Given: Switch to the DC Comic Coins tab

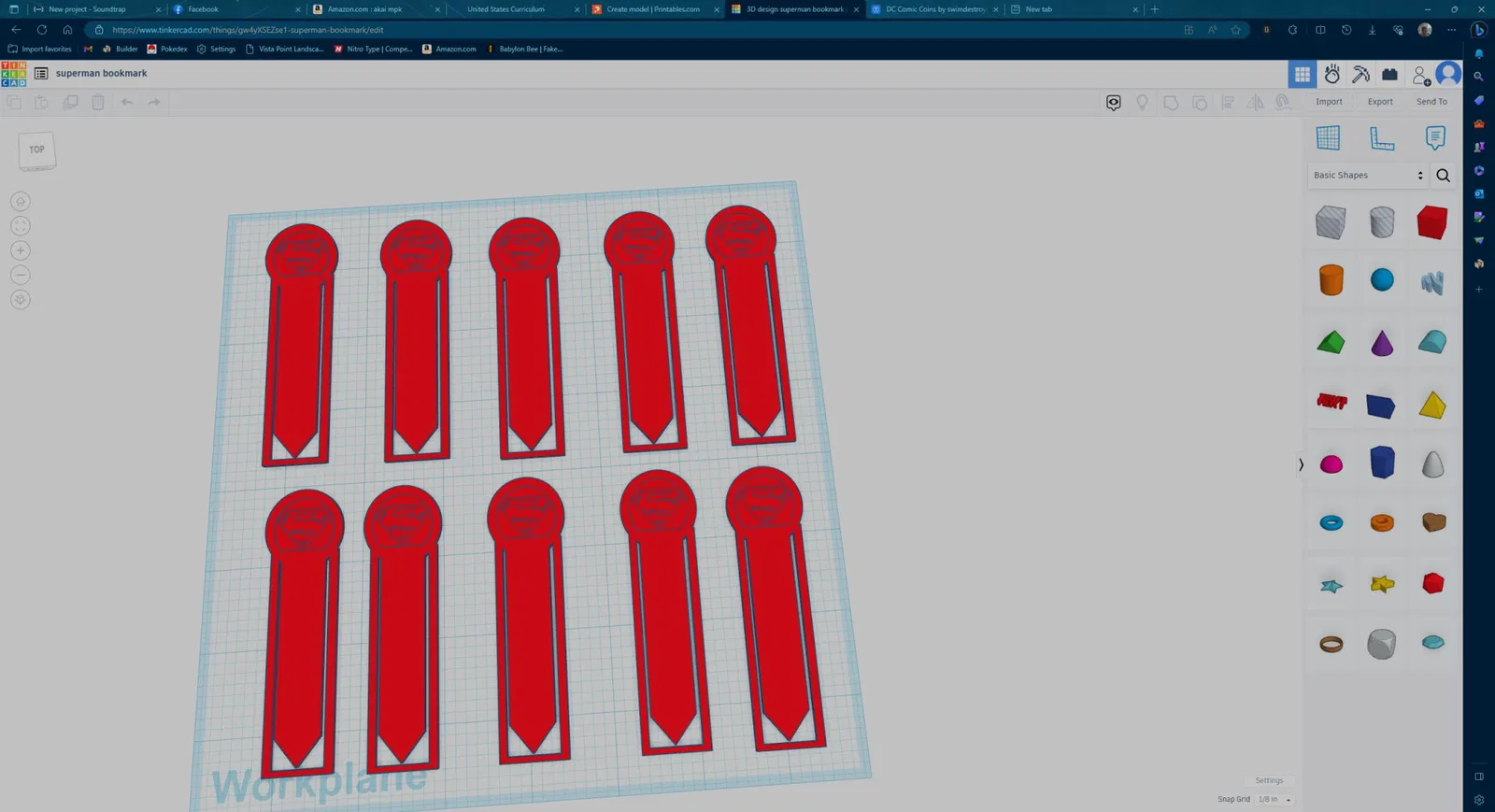Looking at the screenshot, I should click(934, 9).
